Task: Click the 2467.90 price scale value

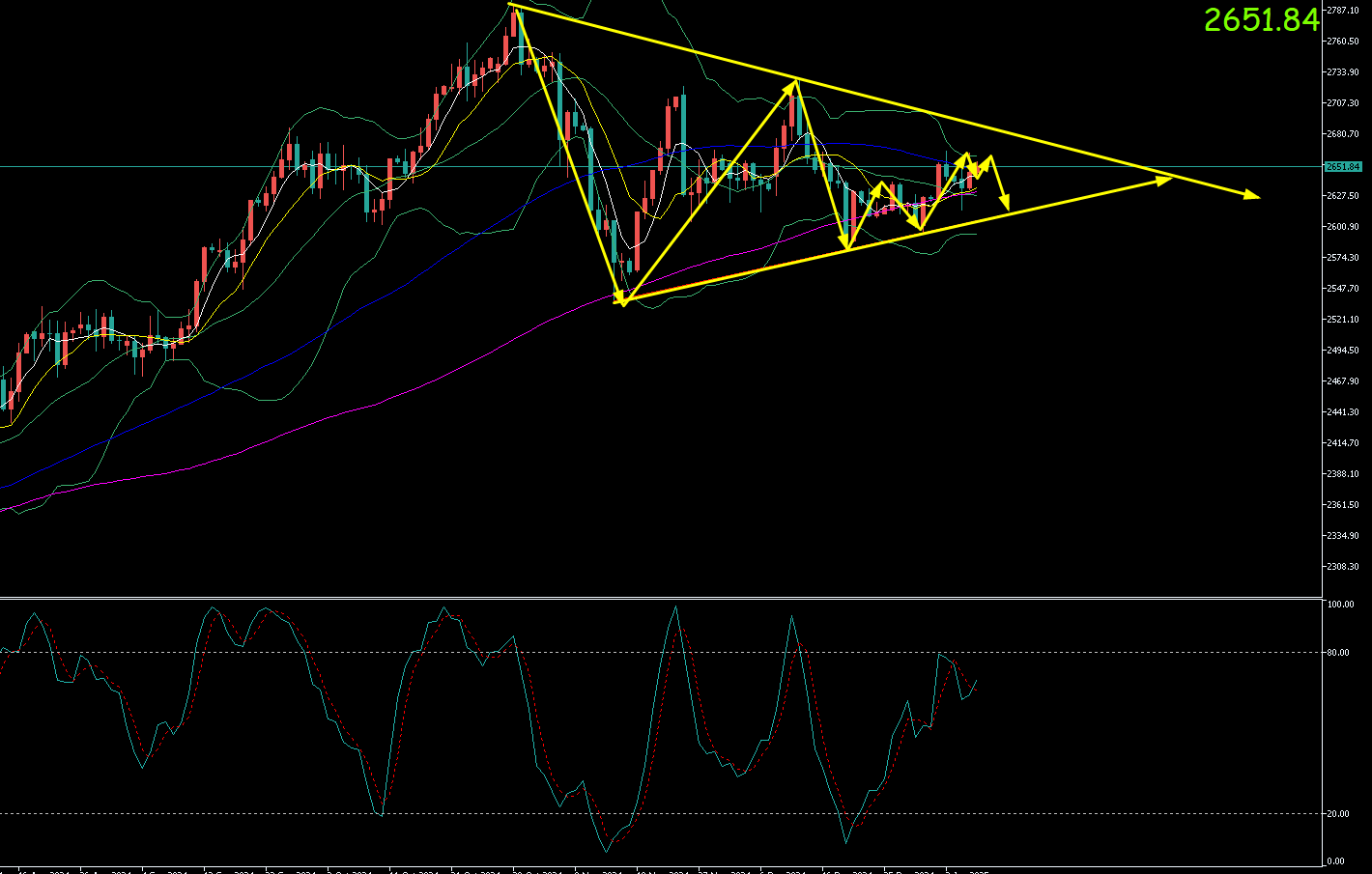Action: point(1343,381)
